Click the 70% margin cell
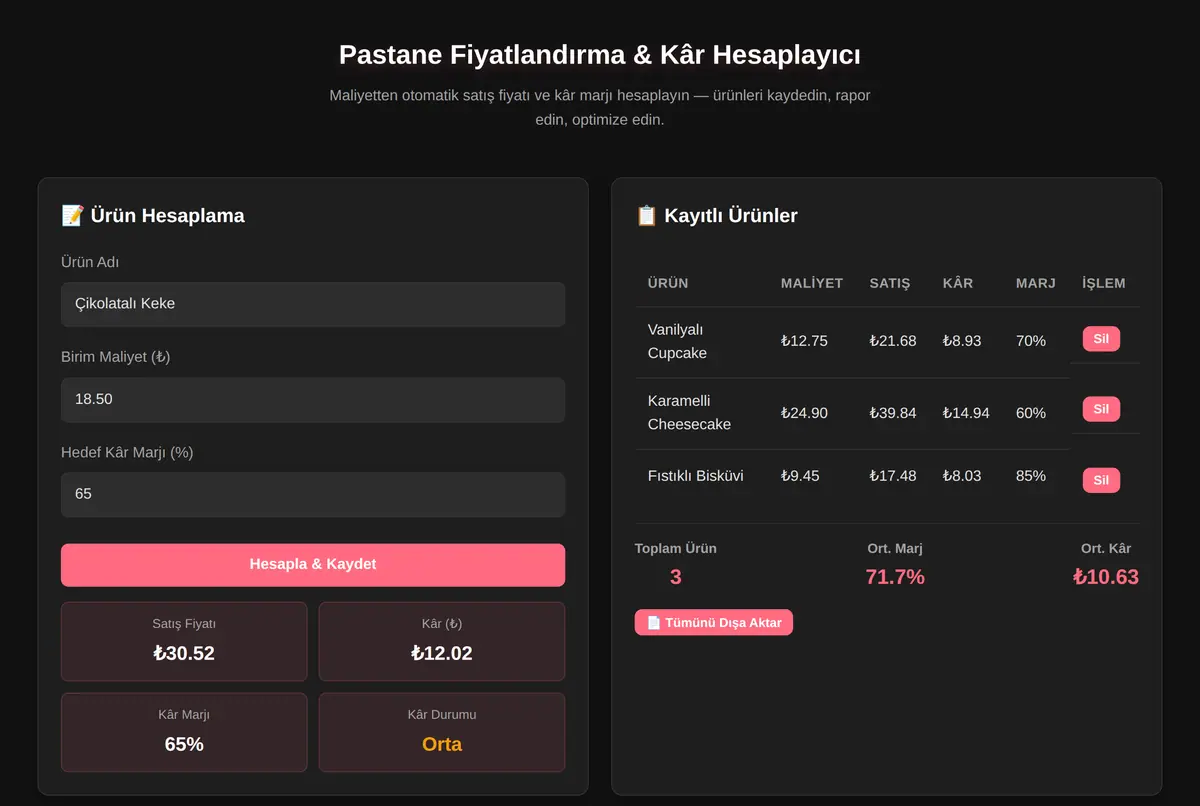 click(1031, 341)
